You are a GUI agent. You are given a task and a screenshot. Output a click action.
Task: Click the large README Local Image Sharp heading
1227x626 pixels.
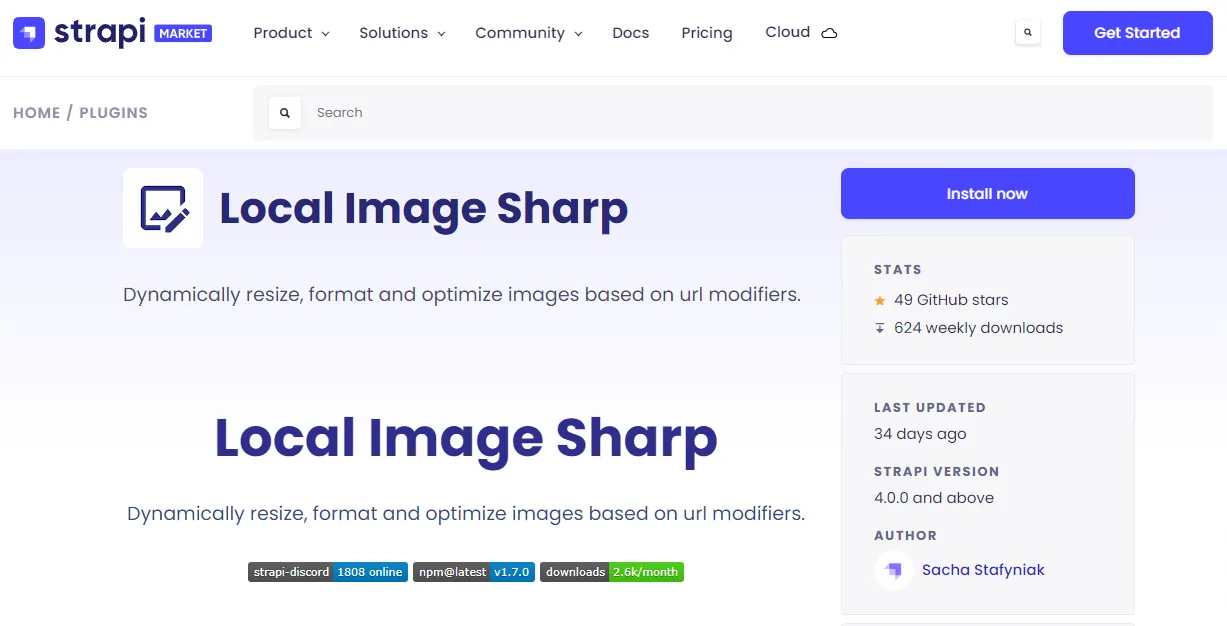[466, 438]
